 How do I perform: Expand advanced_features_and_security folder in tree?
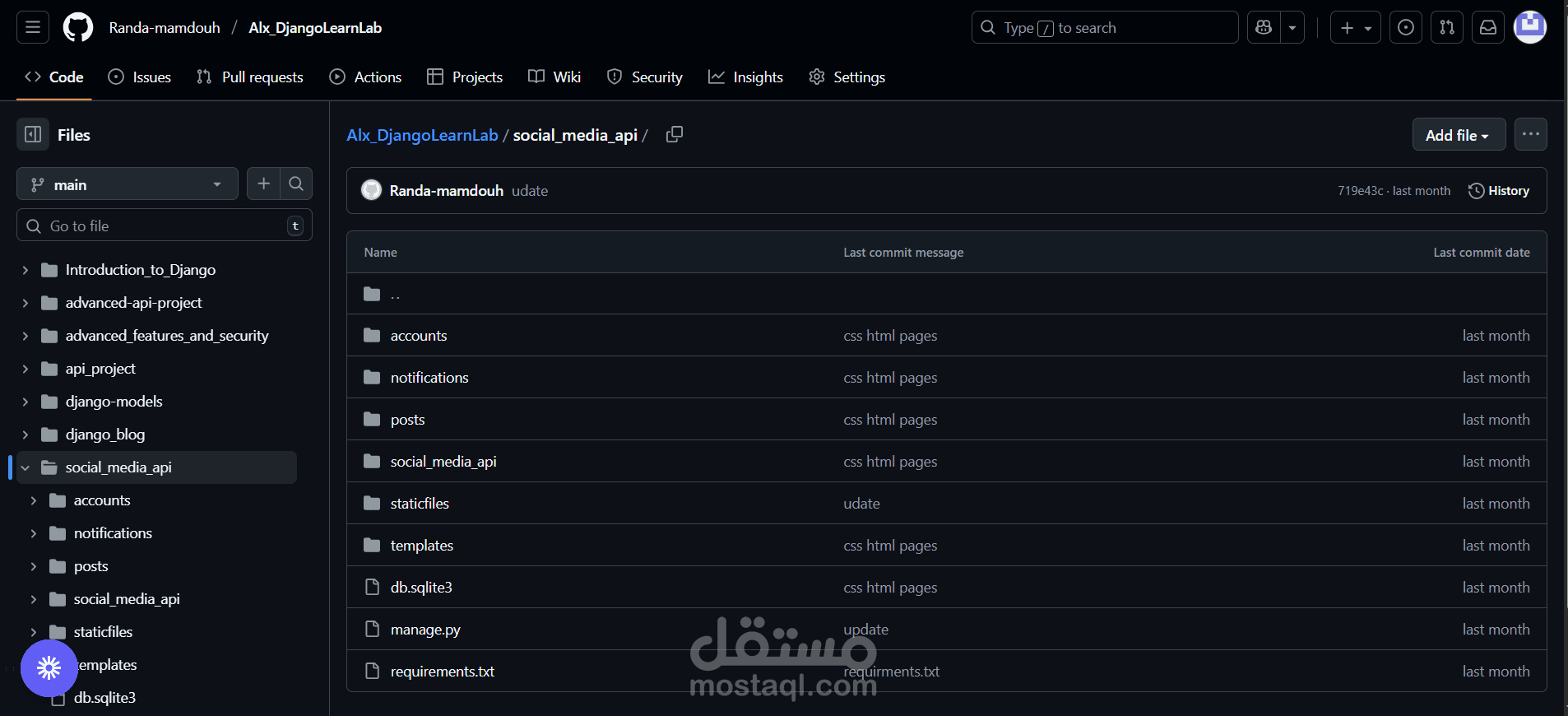point(25,336)
